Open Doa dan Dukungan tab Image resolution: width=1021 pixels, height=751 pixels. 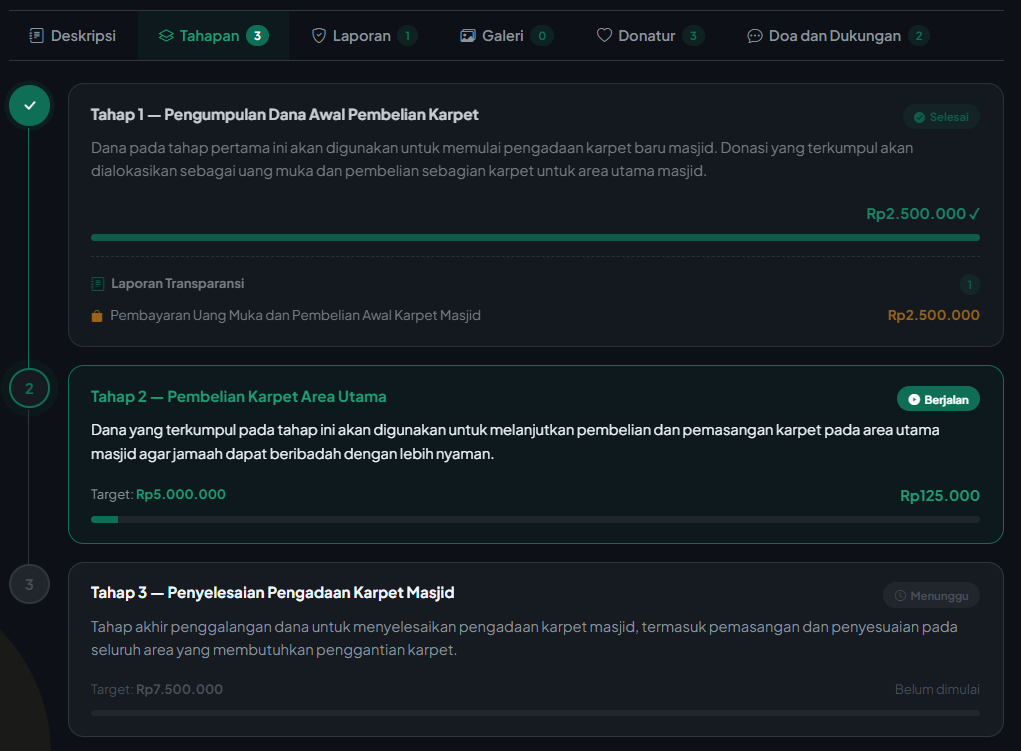838,36
